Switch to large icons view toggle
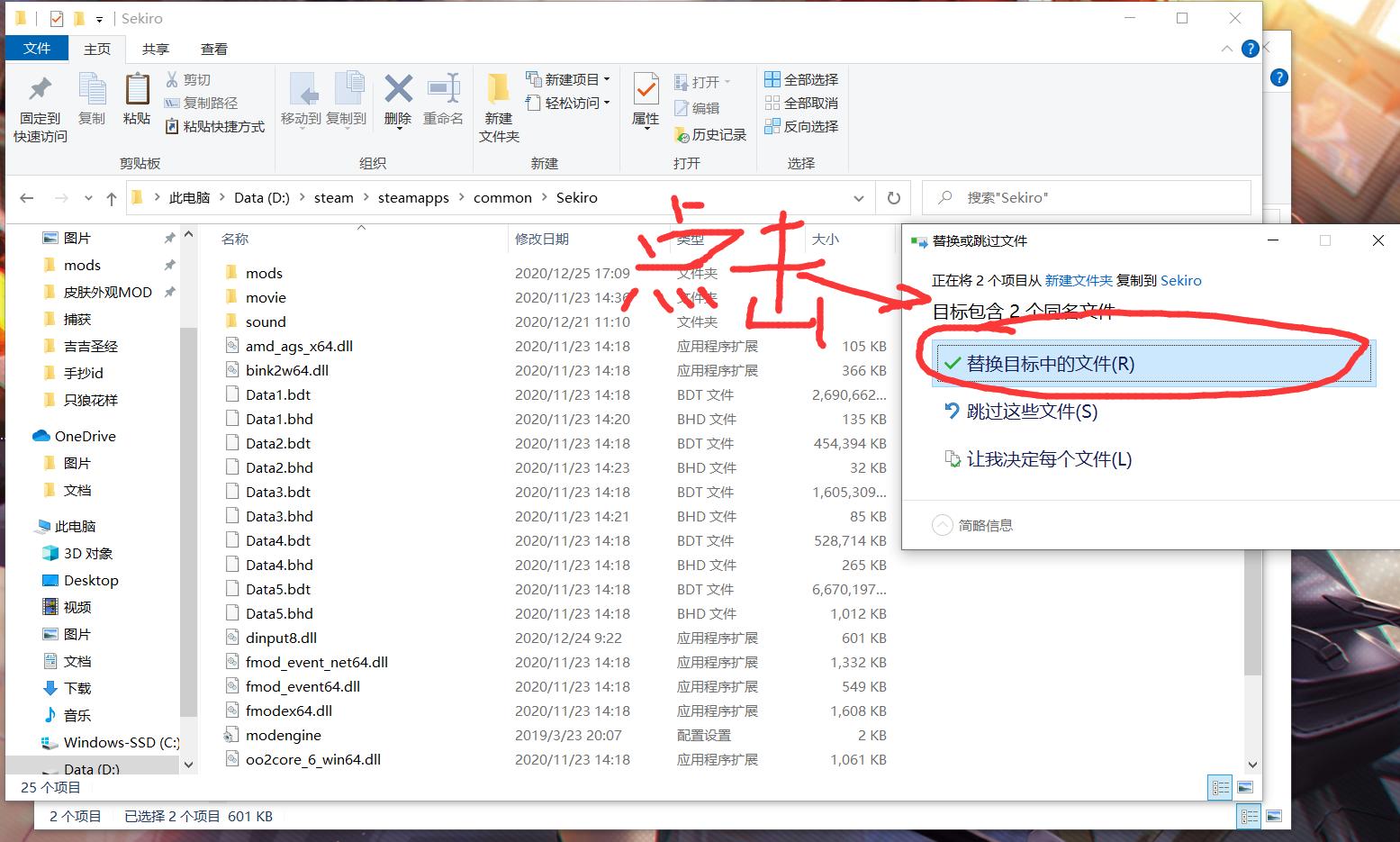 tap(1245, 788)
